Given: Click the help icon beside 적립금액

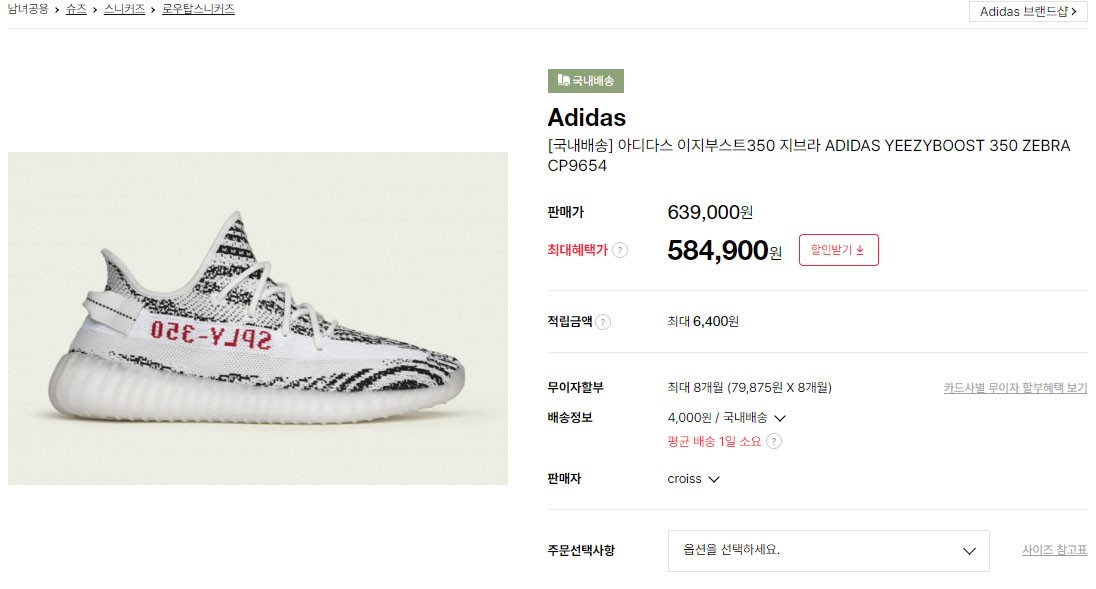Looking at the screenshot, I should [603, 322].
